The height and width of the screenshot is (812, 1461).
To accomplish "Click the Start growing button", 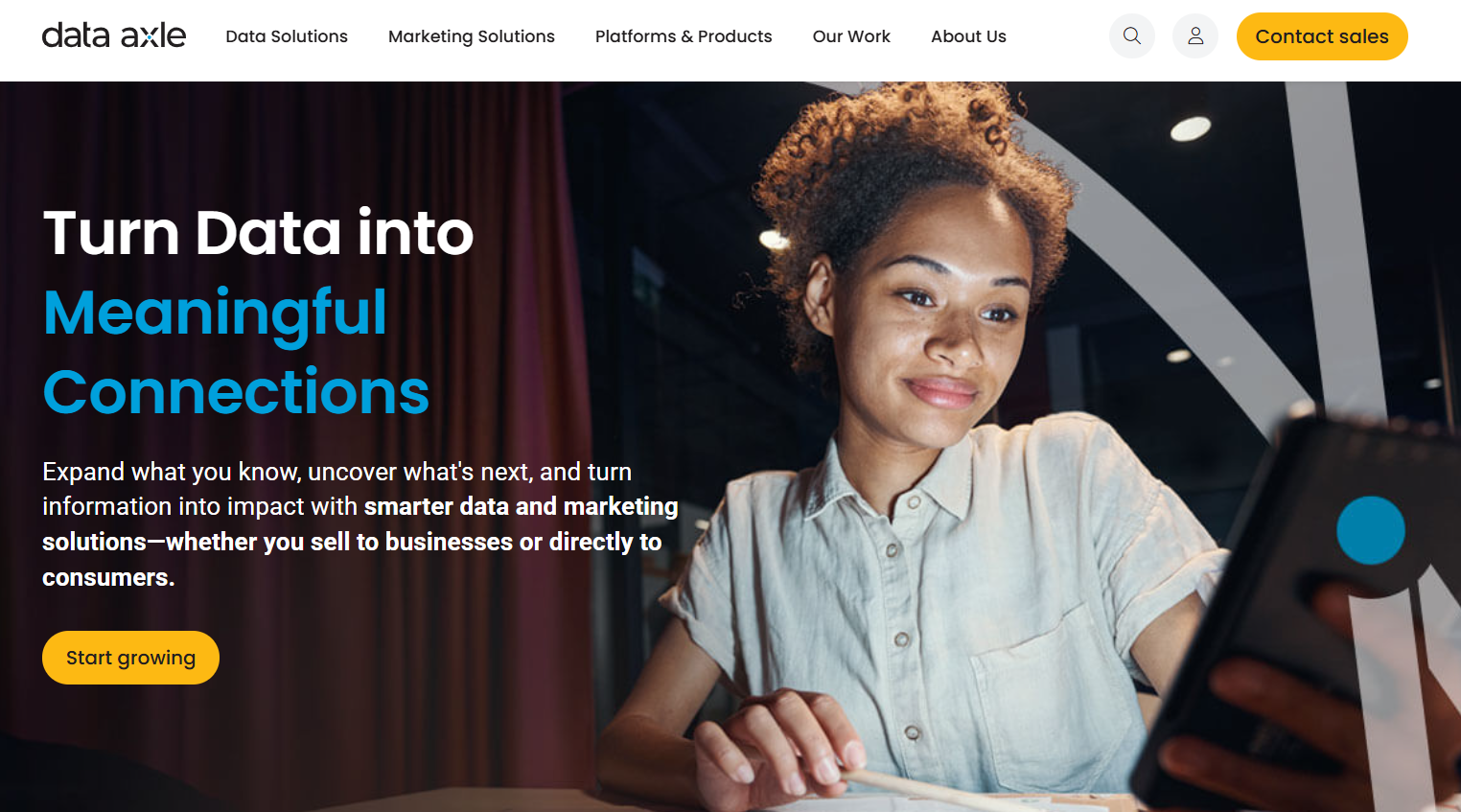I will pyautogui.click(x=130, y=658).
